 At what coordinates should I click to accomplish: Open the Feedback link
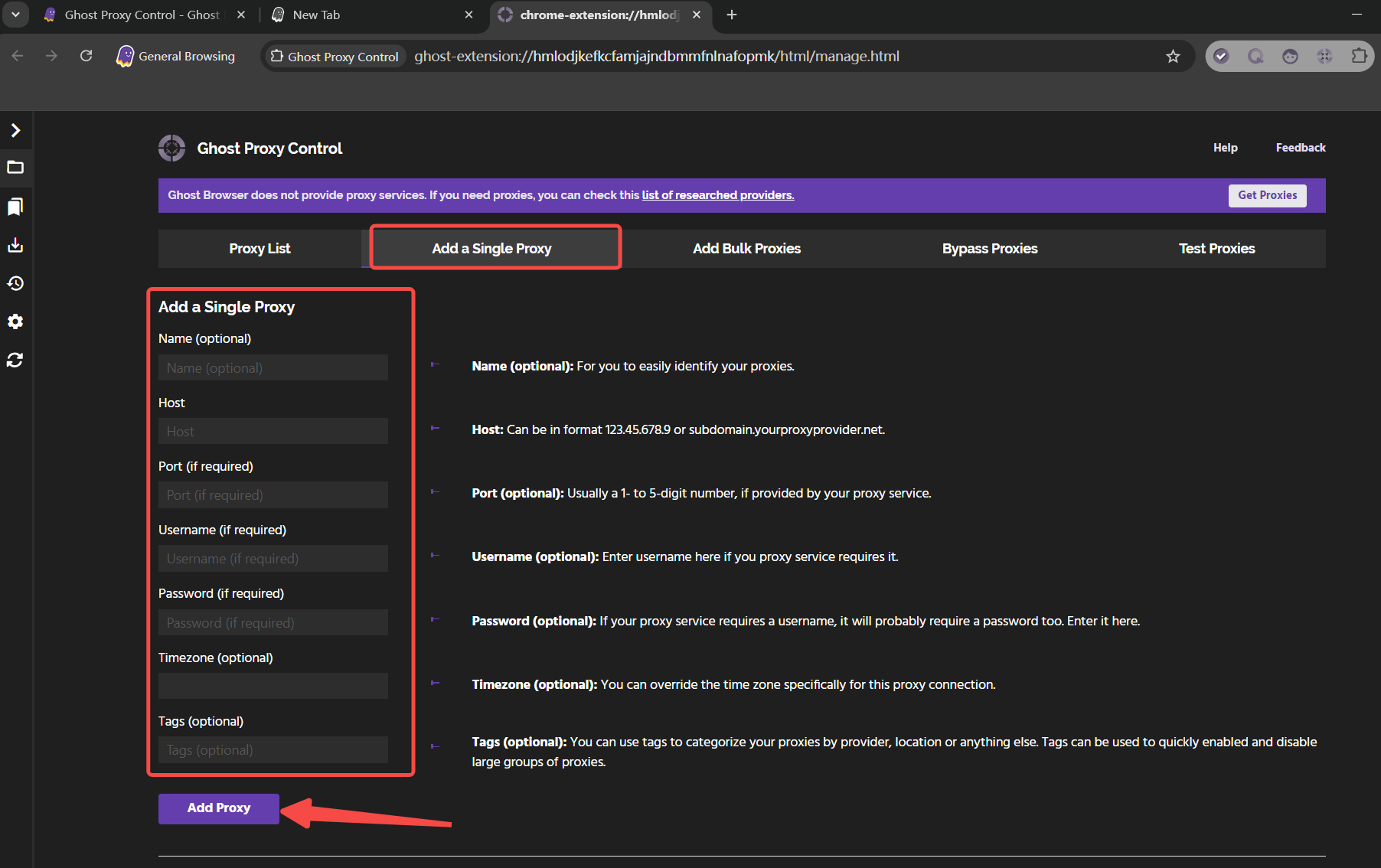(x=1301, y=148)
